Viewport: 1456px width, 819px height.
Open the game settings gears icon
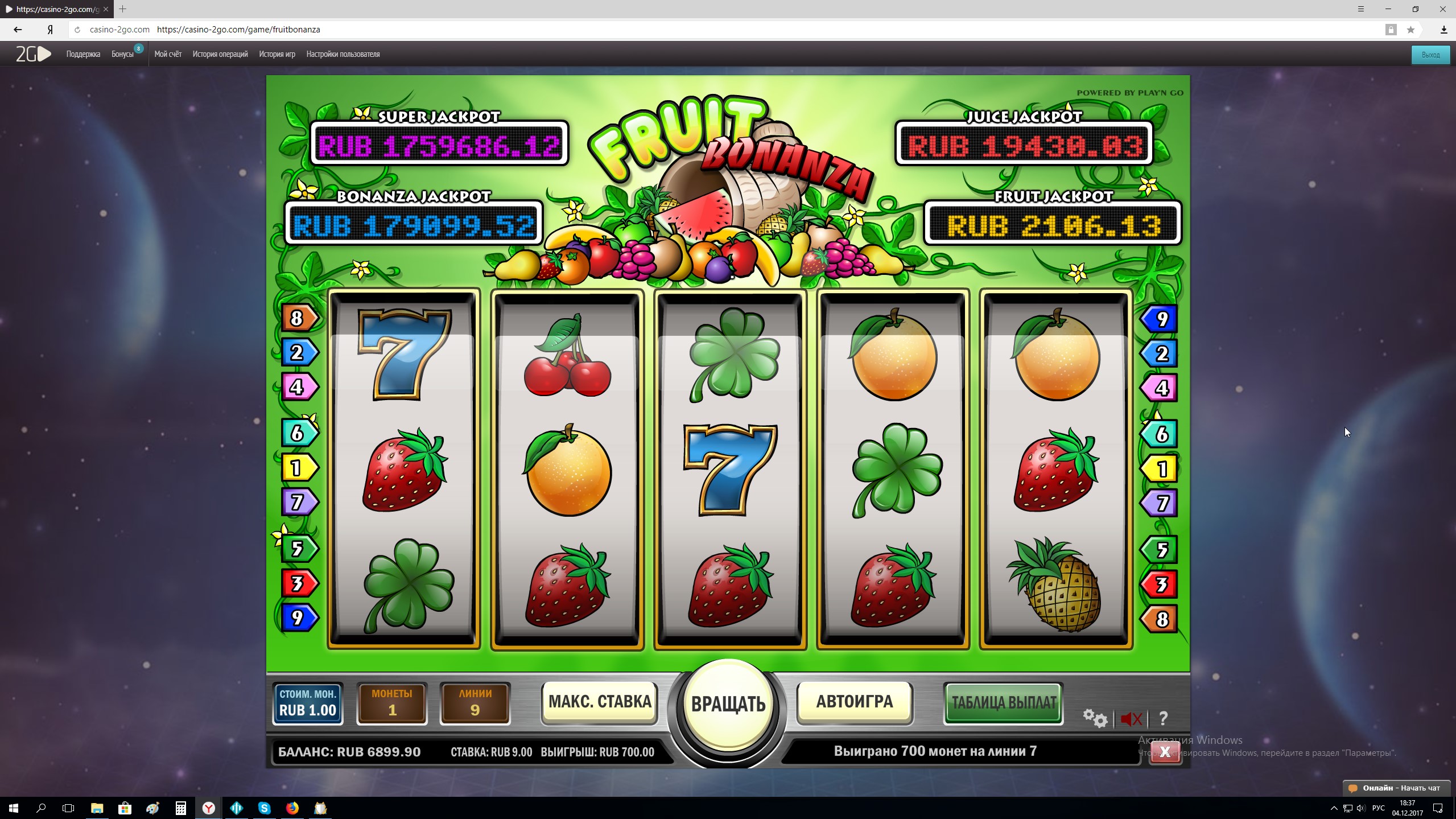(1094, 718)
